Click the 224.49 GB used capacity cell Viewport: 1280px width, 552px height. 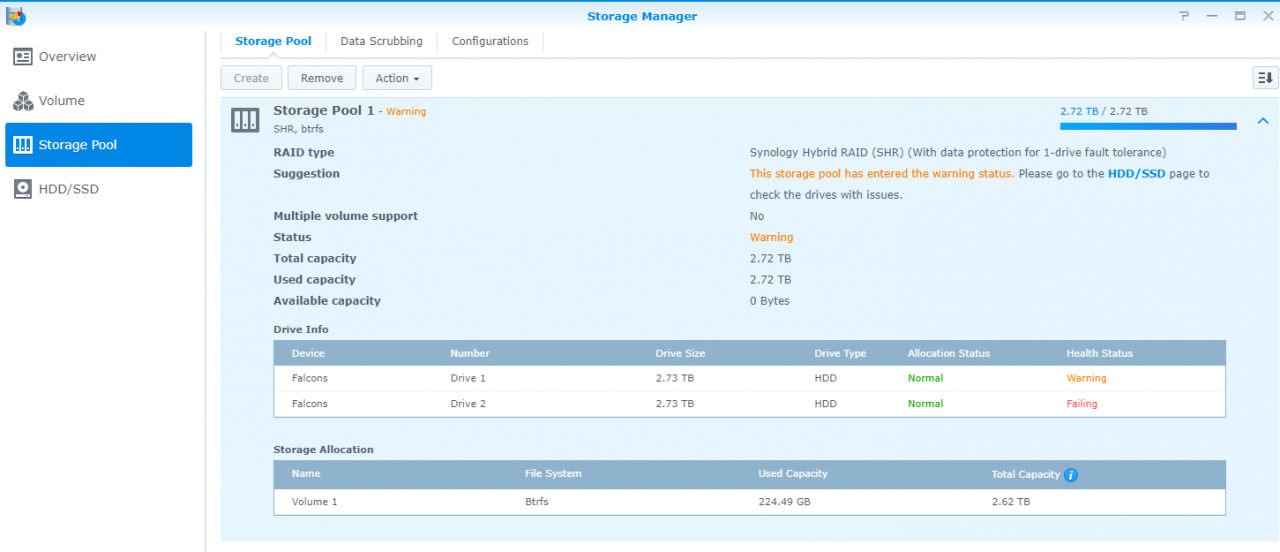click(784, 502)
